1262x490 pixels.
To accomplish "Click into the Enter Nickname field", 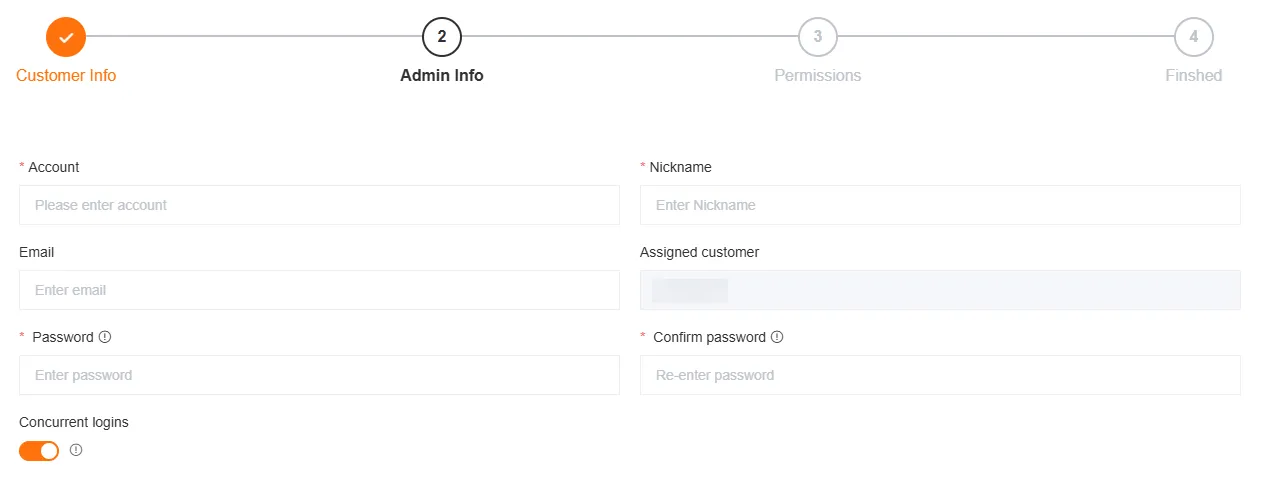I will tap(940, 205).
